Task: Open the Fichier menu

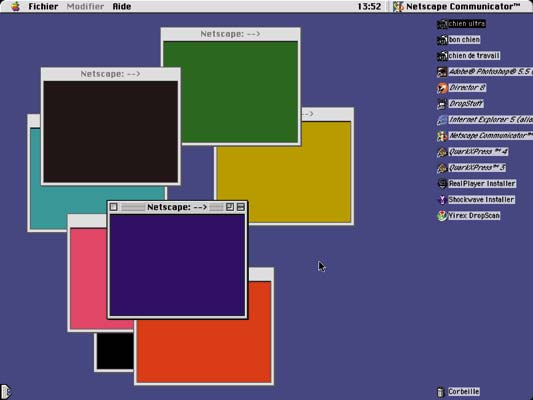Action: pyautogui.click(x=43, y=6)
